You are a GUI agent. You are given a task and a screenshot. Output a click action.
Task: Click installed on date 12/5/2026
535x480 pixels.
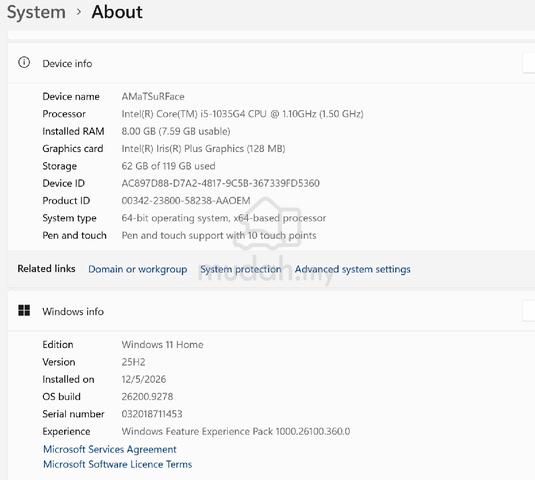point(144,379)
